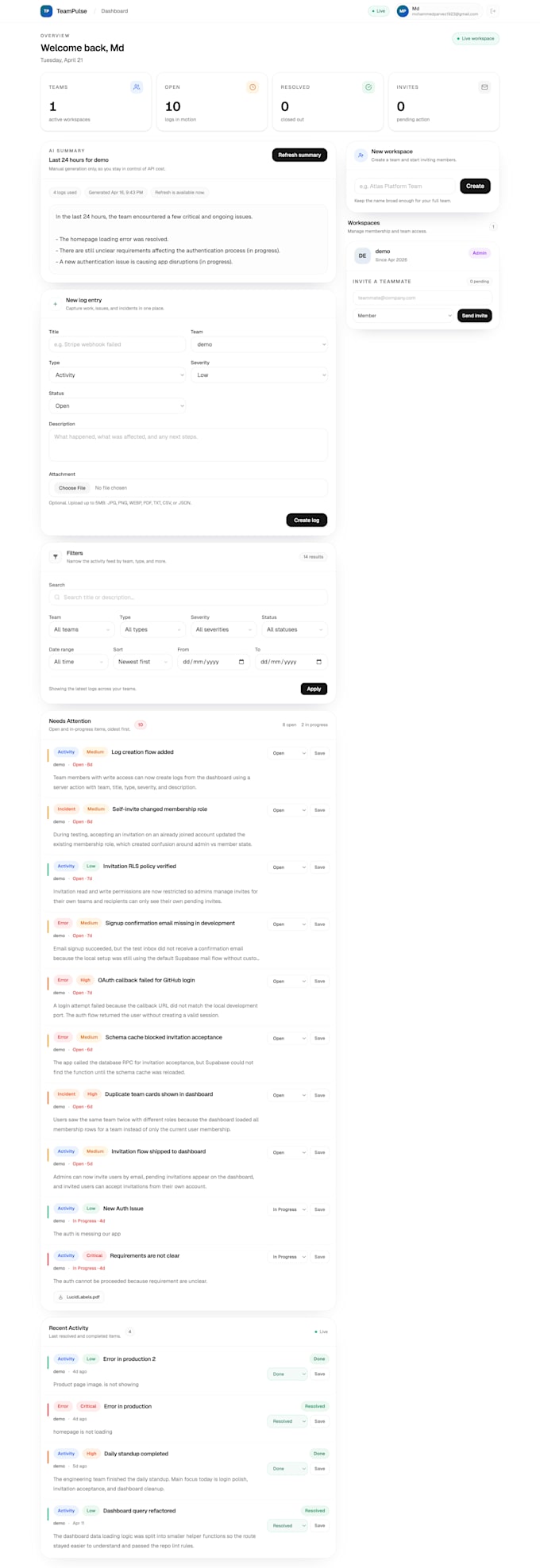Viewport: 540px width, 1568px height.
Task: Click the Admin badge on demo workspace
Action: pos(480,253)
